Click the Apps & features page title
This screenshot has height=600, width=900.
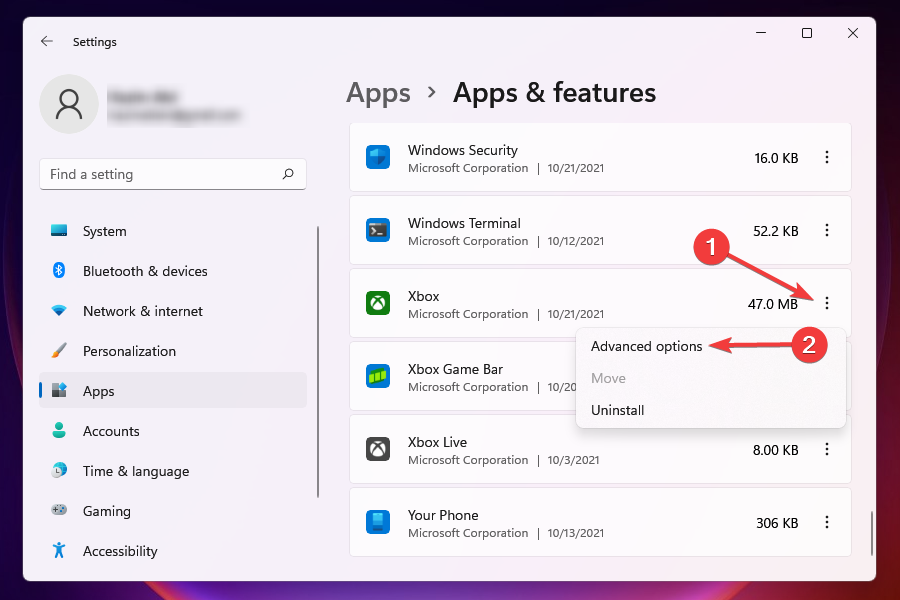[x=554, y=93]
